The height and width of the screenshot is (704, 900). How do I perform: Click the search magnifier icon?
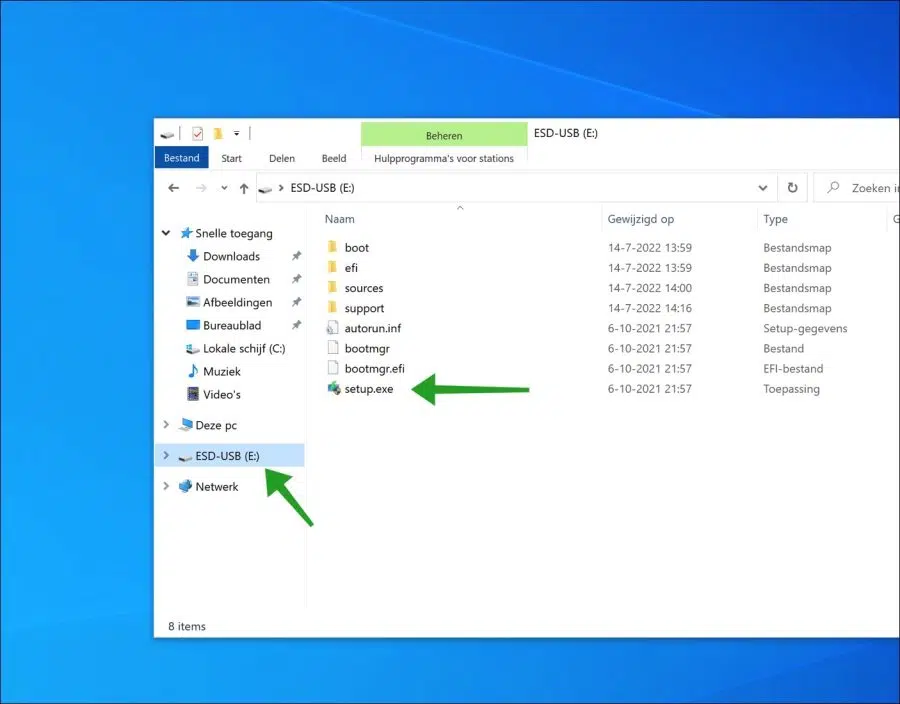click(833, 188)
